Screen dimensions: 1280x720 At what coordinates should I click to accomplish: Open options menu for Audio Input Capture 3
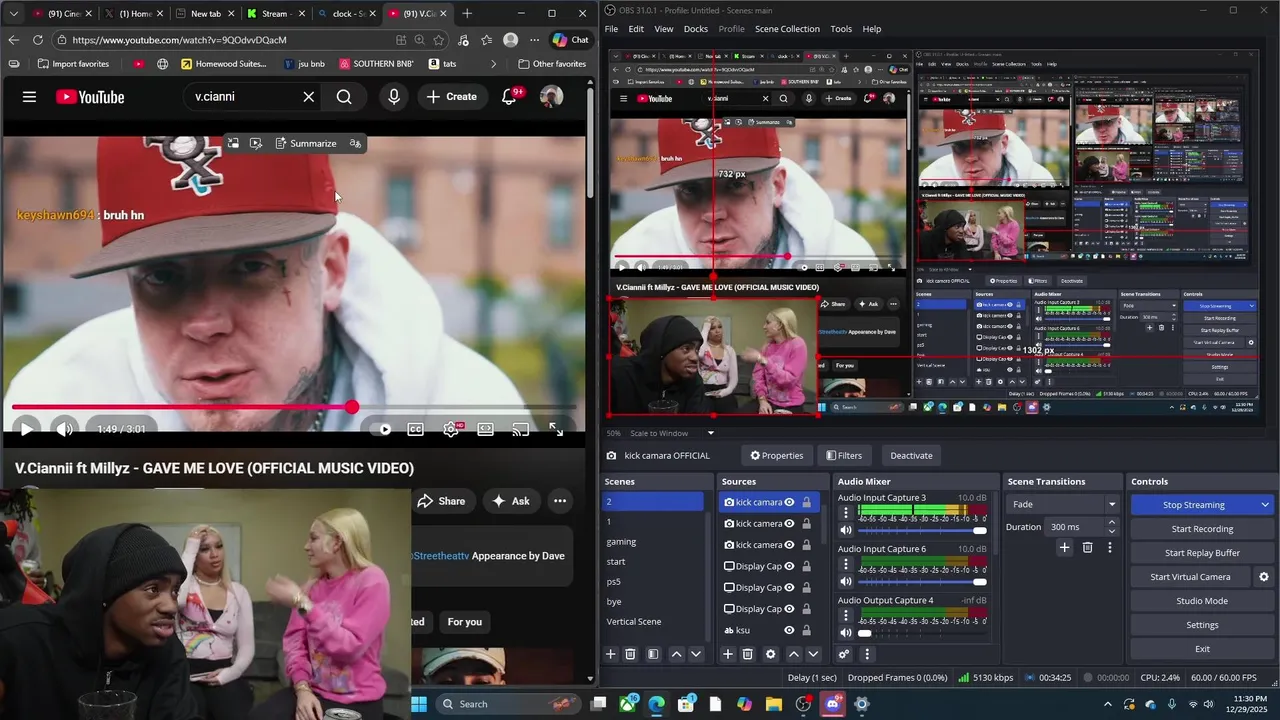click(x=846, y=512)
